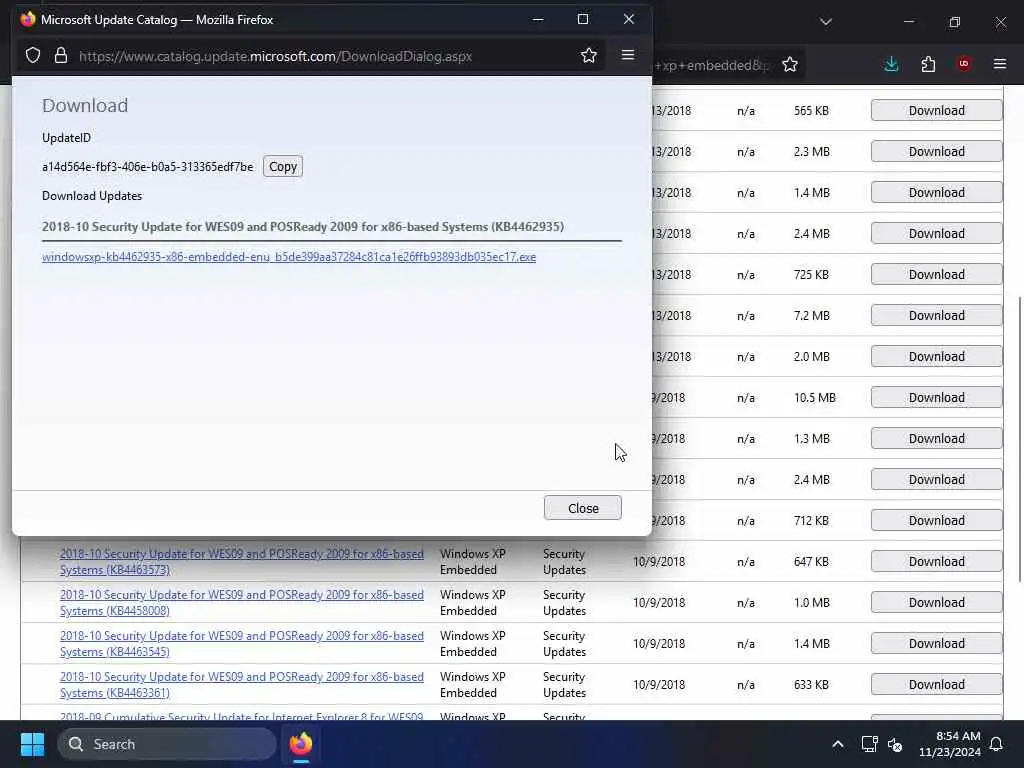Click the main window's partially visible URL bar
The height and width of the screenshot is (768, 1024).
[712, 65]
